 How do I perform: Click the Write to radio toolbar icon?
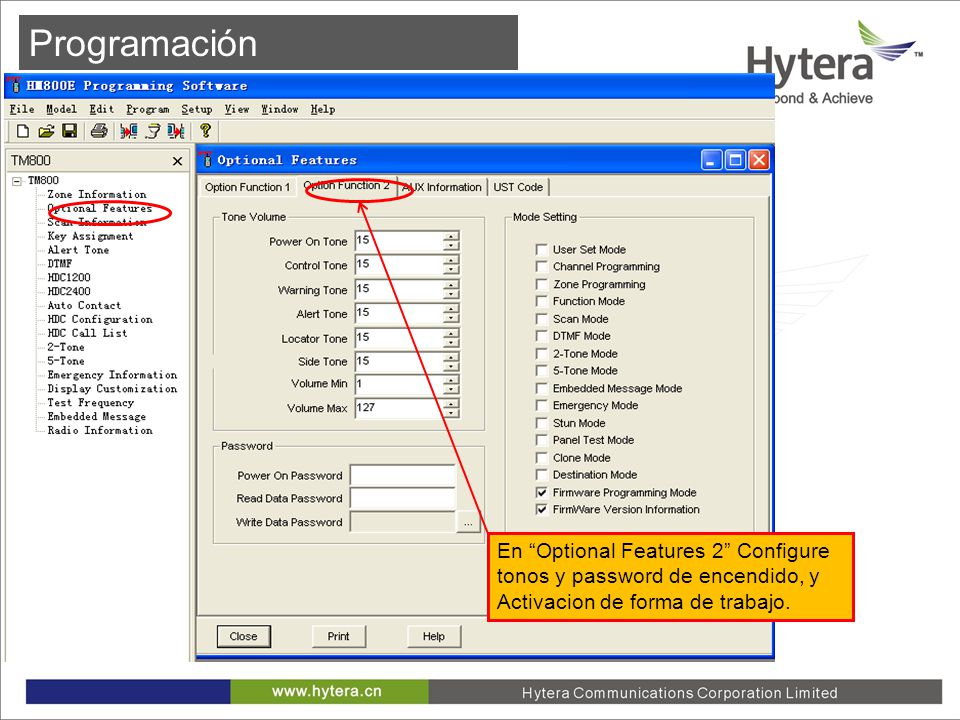pos(176,131)
